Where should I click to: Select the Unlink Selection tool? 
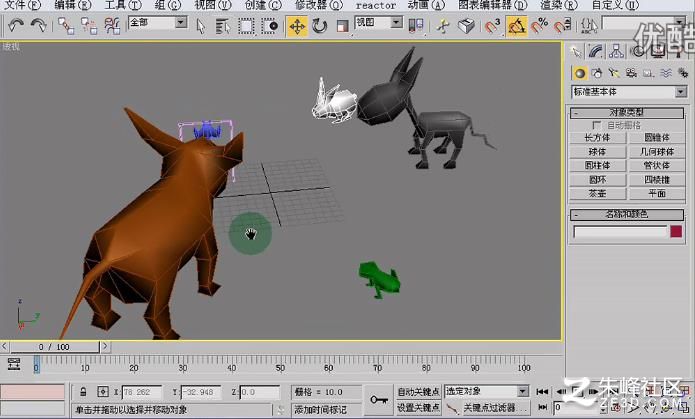pos(89,26)
